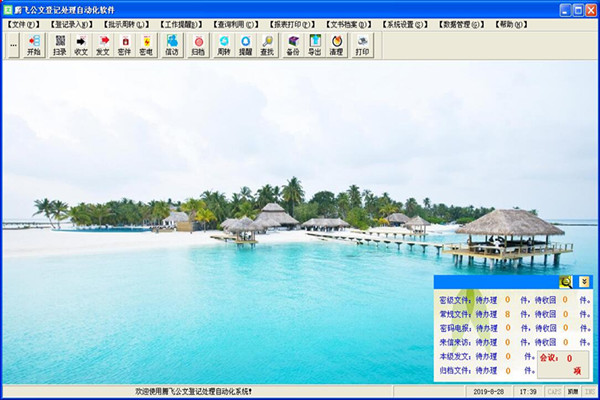Open the 归档 archive tool
The width and height of the screenshot is (600, 400).
[198, 45]
